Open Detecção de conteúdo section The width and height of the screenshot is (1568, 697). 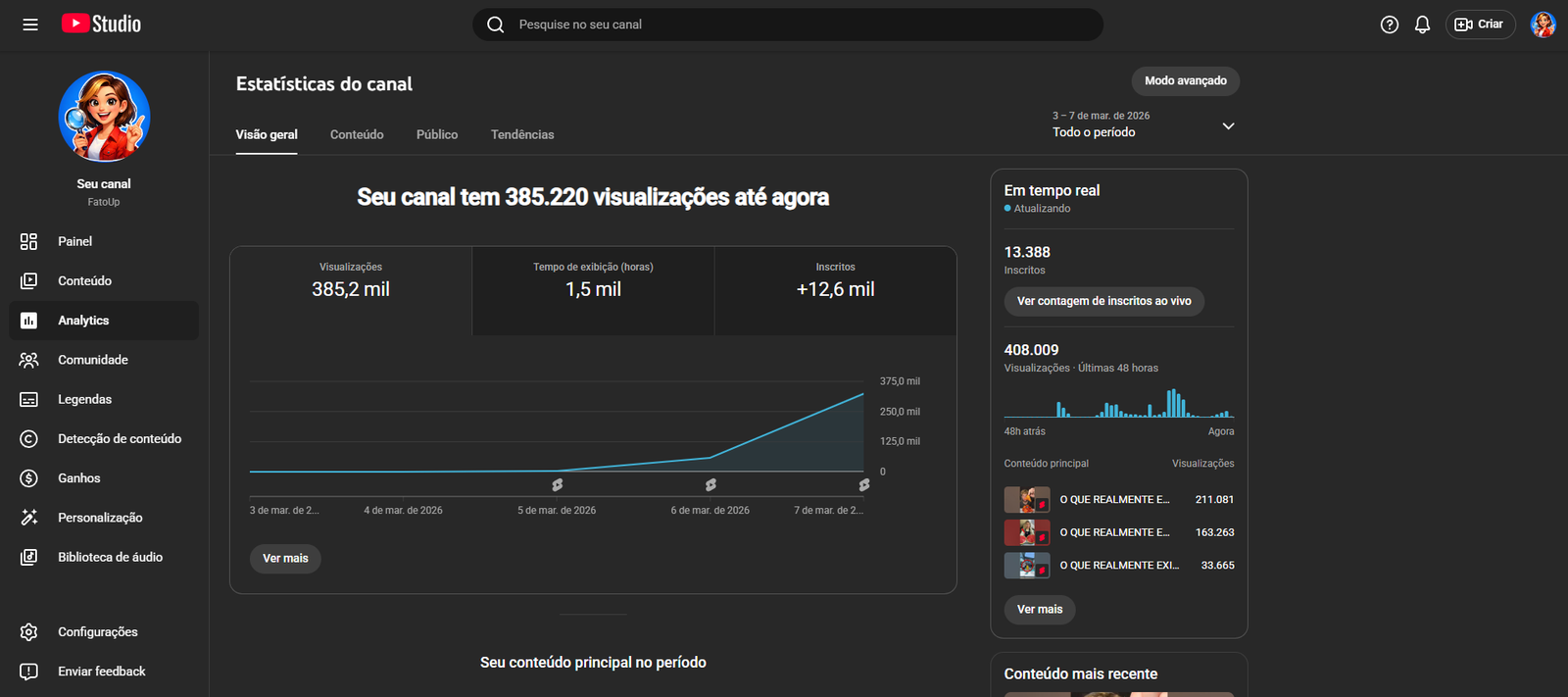[x=119, y=439]
